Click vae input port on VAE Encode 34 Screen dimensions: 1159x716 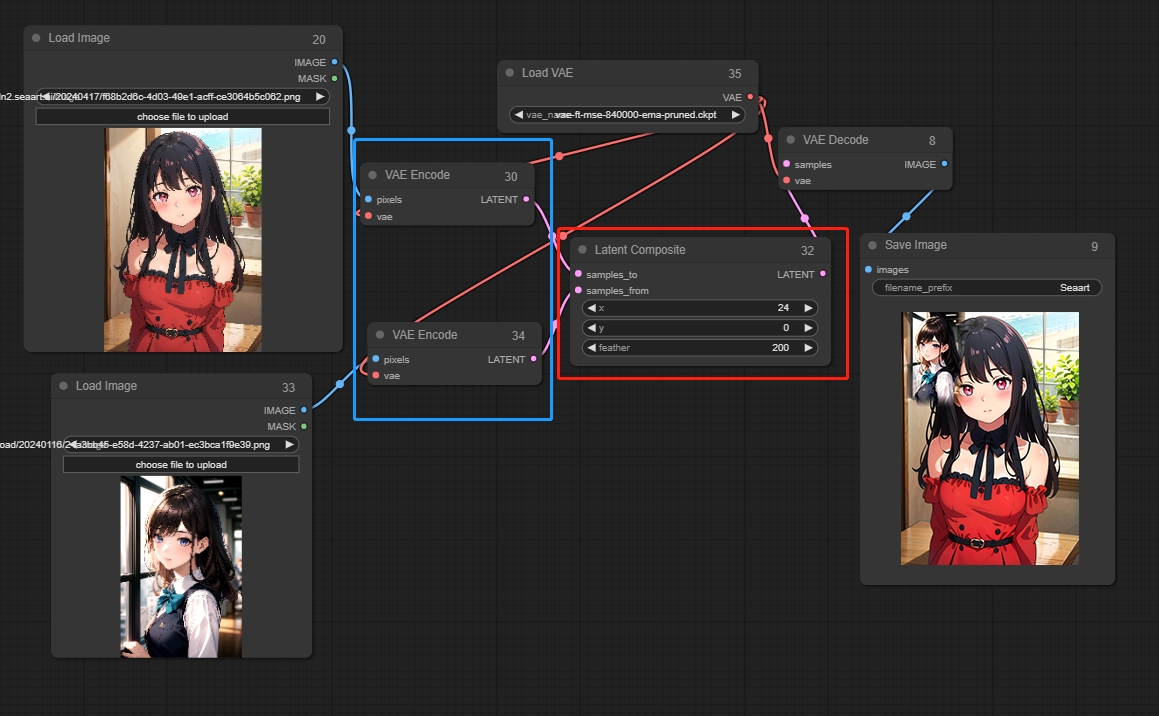click(375, 376)
